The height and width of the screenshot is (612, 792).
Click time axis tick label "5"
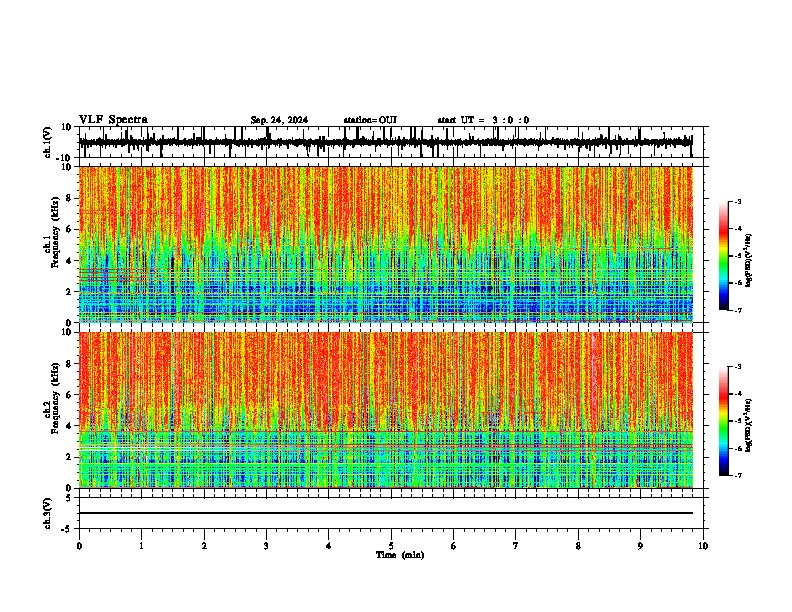(391, 546)
